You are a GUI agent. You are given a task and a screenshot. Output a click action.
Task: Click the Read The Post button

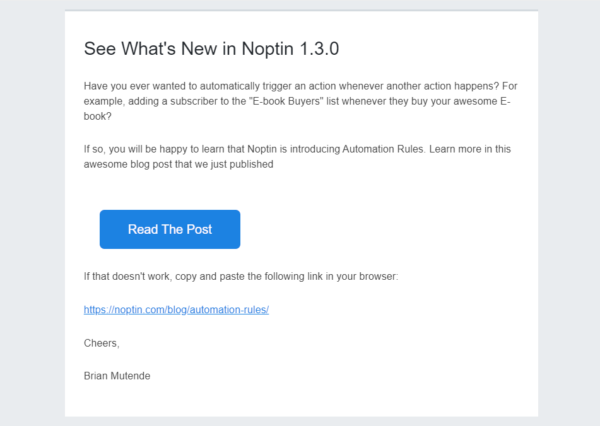pos(170,229)
